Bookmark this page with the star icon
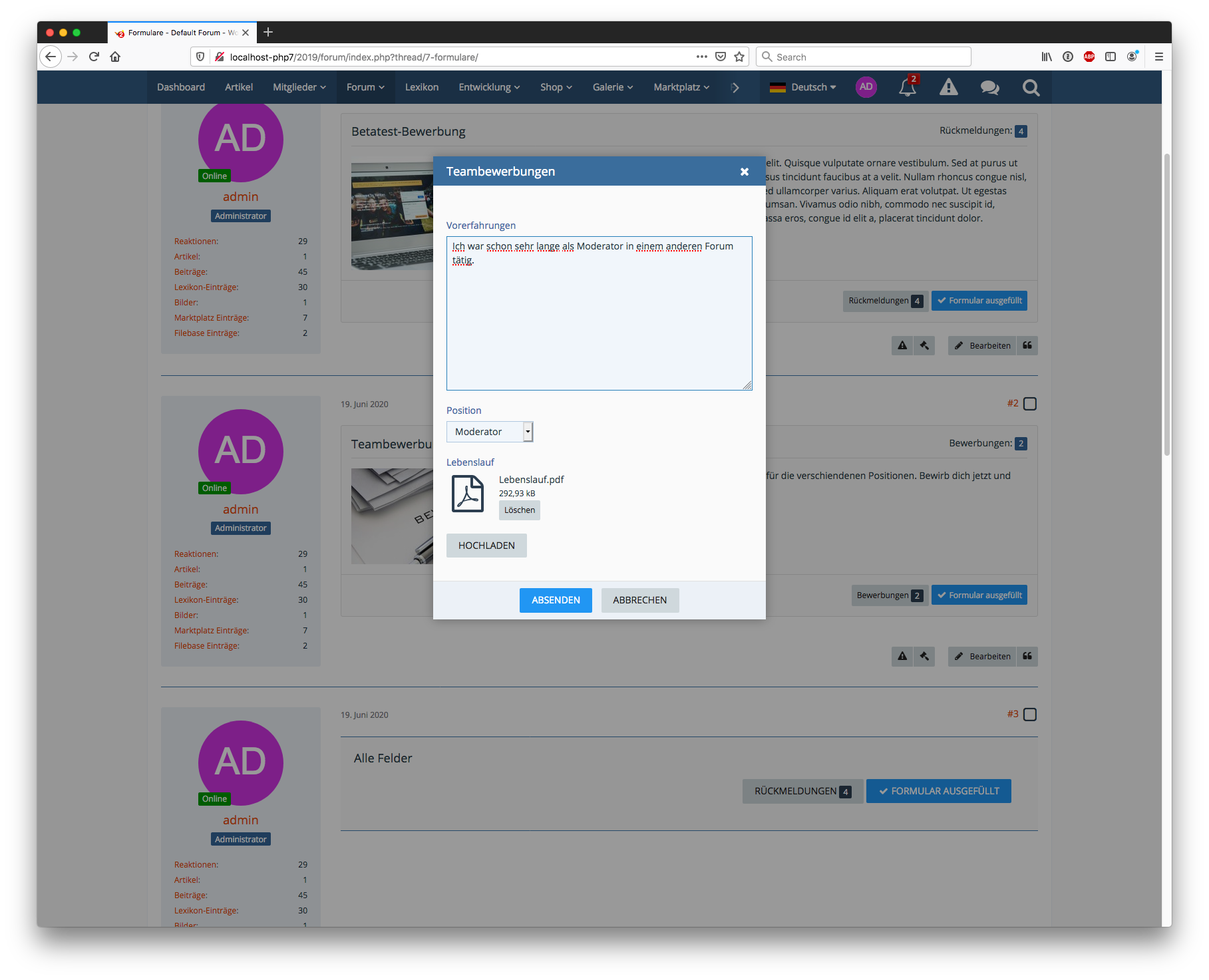 click(739, 57)
